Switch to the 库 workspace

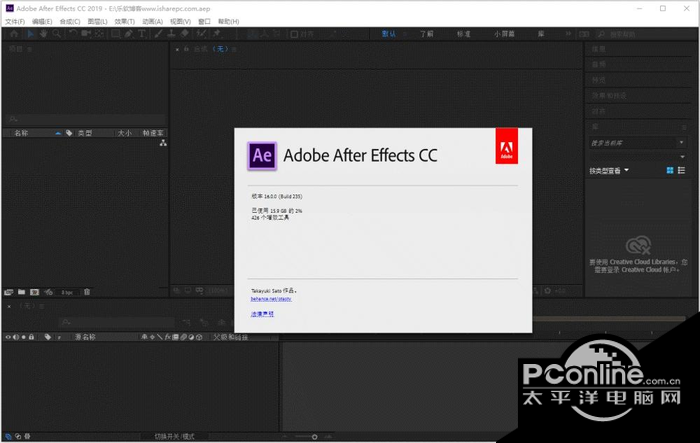(541, 34)
